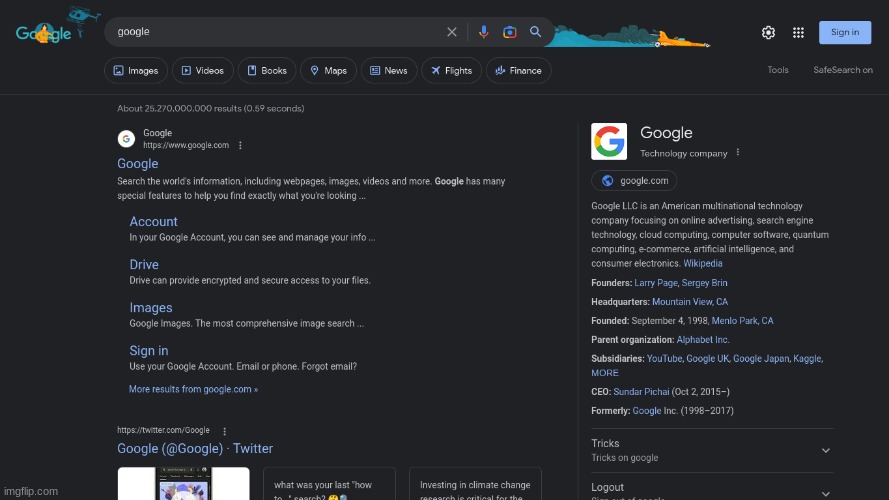Open three-dot menu next to Technology company
The width and height of the screenshot is (889, 500).
pyautogui.click(x=738, y=153)
